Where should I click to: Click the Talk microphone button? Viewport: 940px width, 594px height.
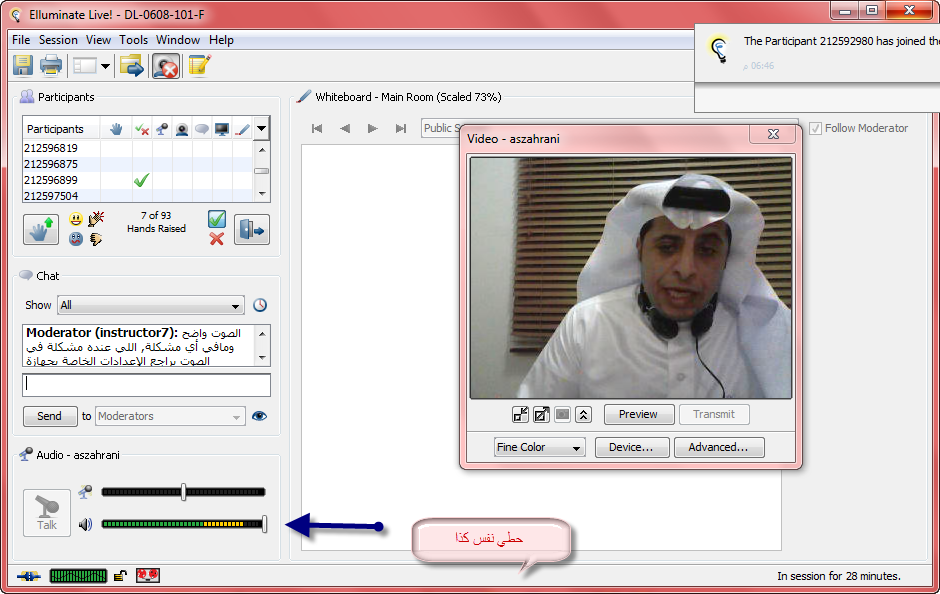47,512
